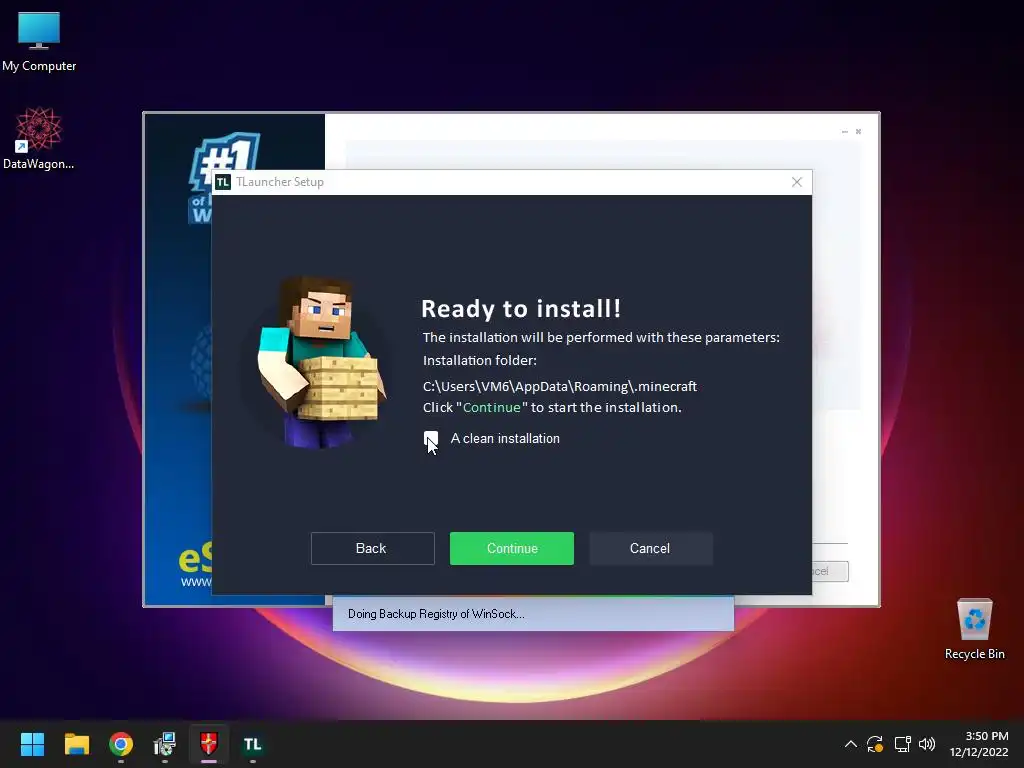The width and height of the screenshot is (1024, 768).
Task: Minimize the background installer window
Action: pos(844,132)
